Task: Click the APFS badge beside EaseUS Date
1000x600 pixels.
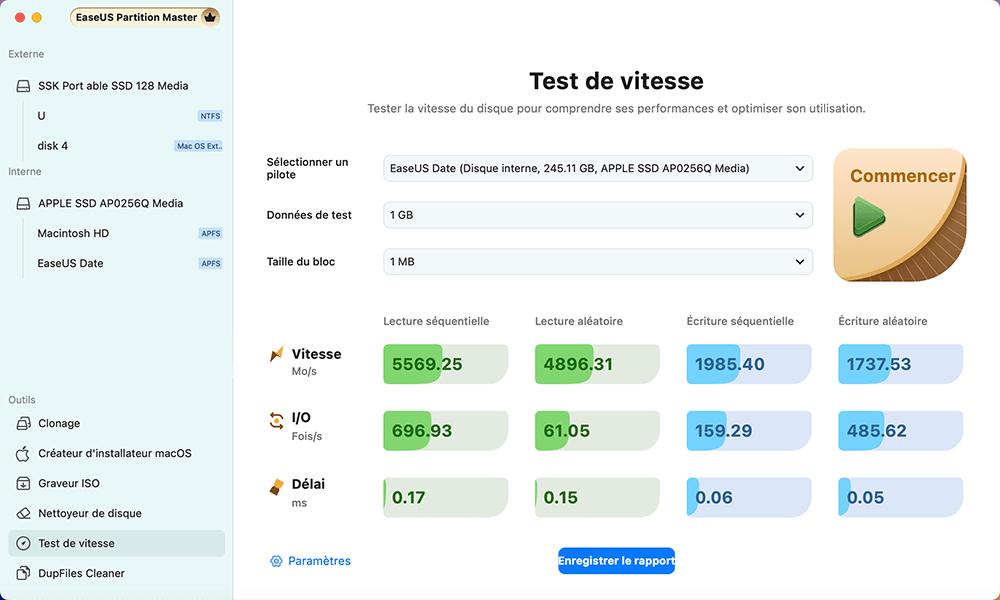Action: click(x=210, y=263)
